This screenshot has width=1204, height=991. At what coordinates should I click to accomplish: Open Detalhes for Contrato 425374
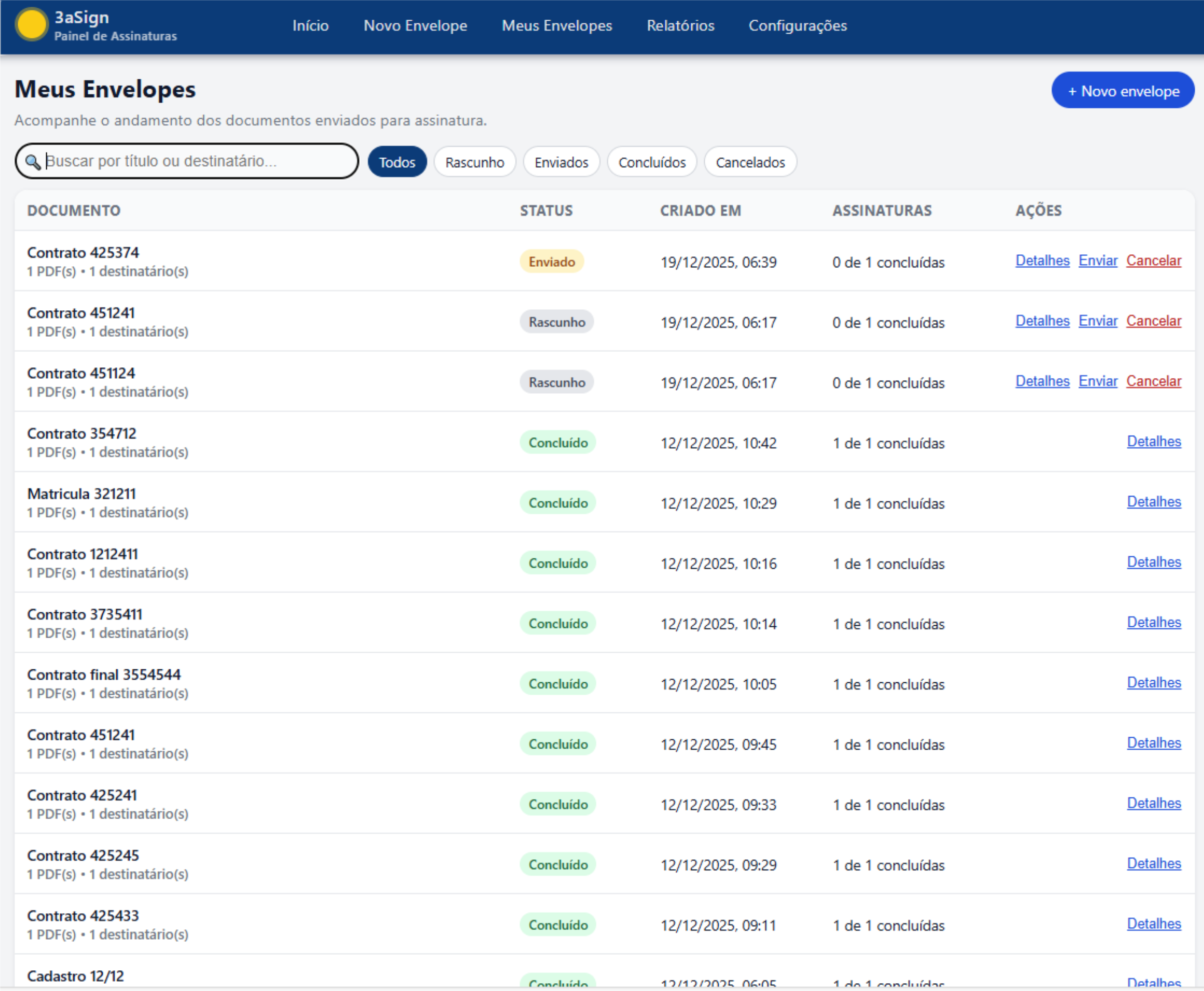point(1042,261)
